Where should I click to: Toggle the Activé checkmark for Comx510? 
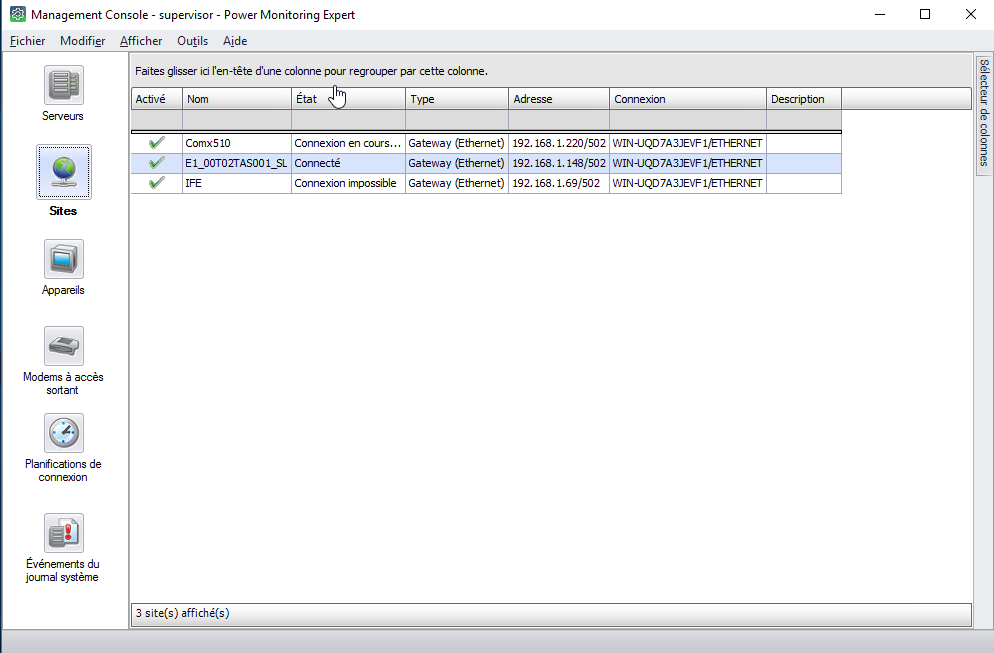point(156,143)
